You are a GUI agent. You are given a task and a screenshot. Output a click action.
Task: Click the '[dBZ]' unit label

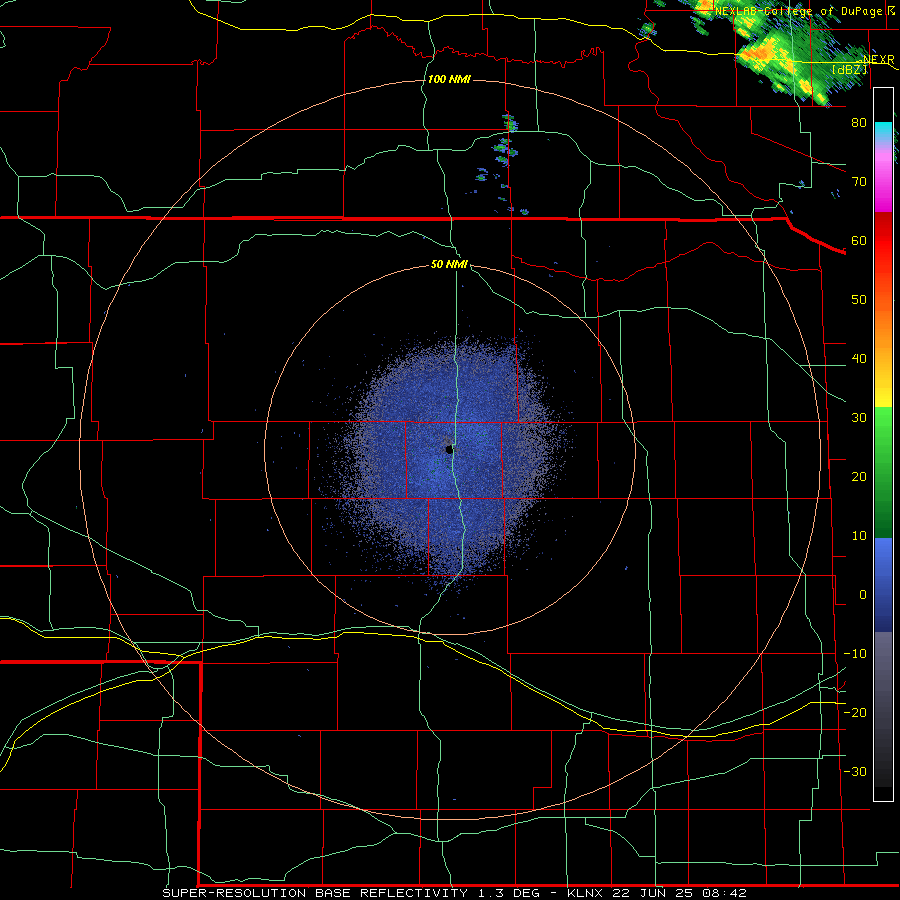point(849,69)
